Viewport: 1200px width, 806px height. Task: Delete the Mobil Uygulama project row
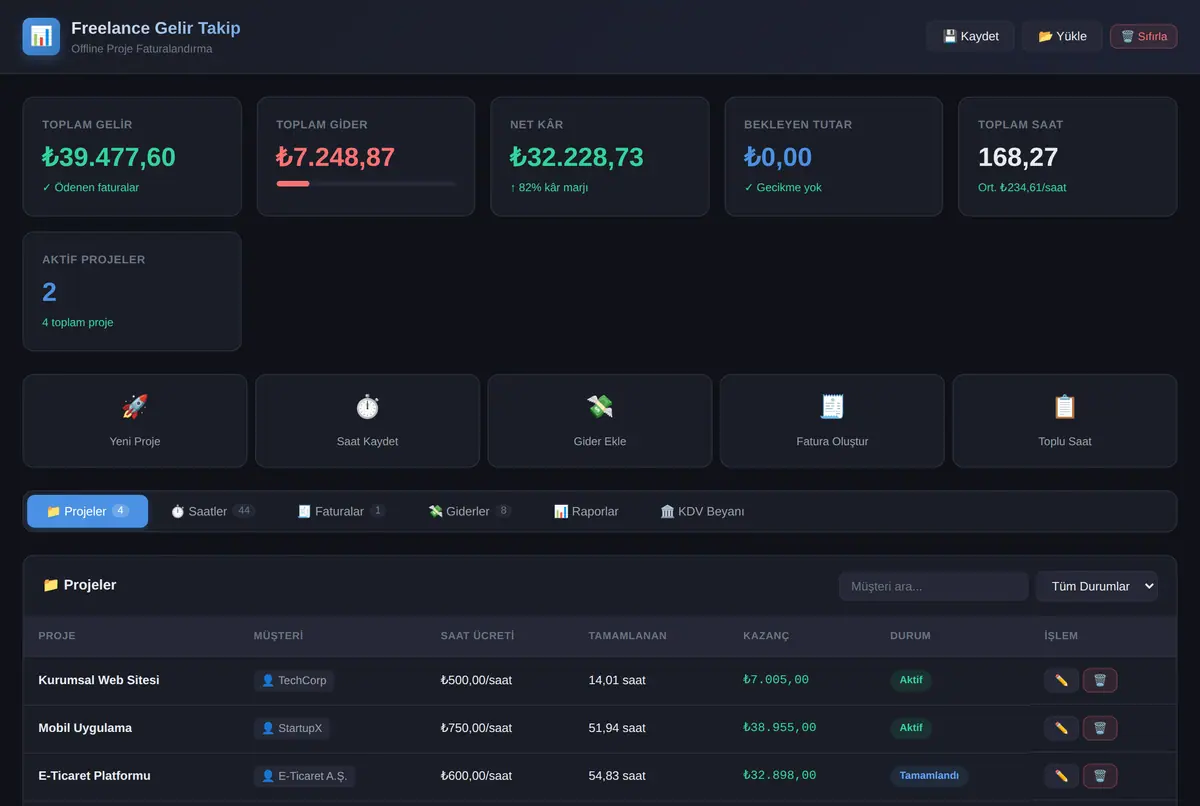tap(1100, 728)
